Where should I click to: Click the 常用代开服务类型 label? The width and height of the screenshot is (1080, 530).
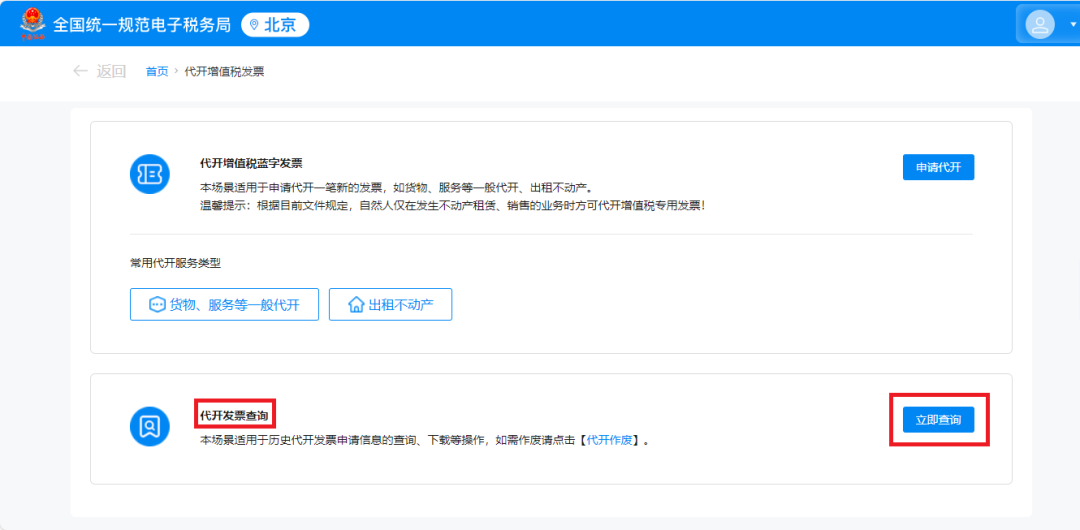click(176, 263)
